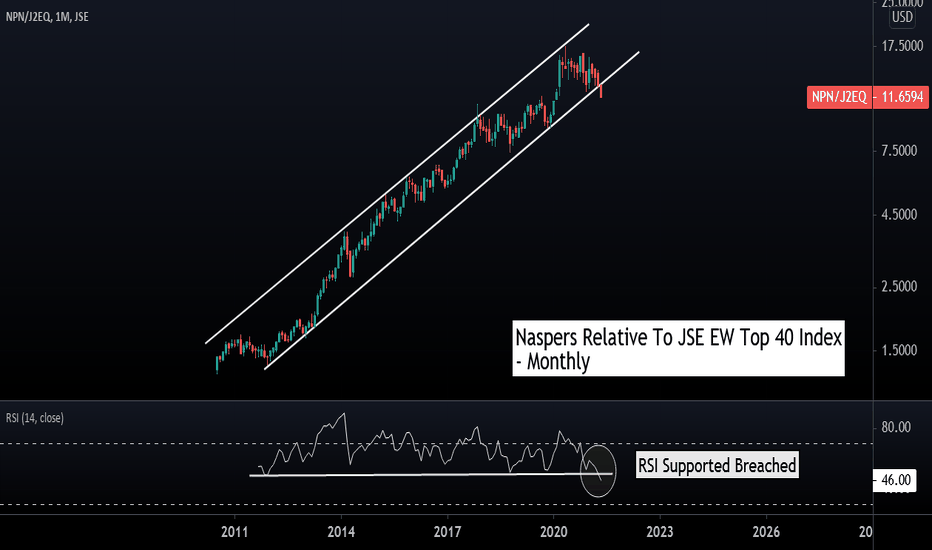The height and width of the screenshot is (550, 932).
Task: Click the red NPN/J2EQ price label
Action: 839,97
